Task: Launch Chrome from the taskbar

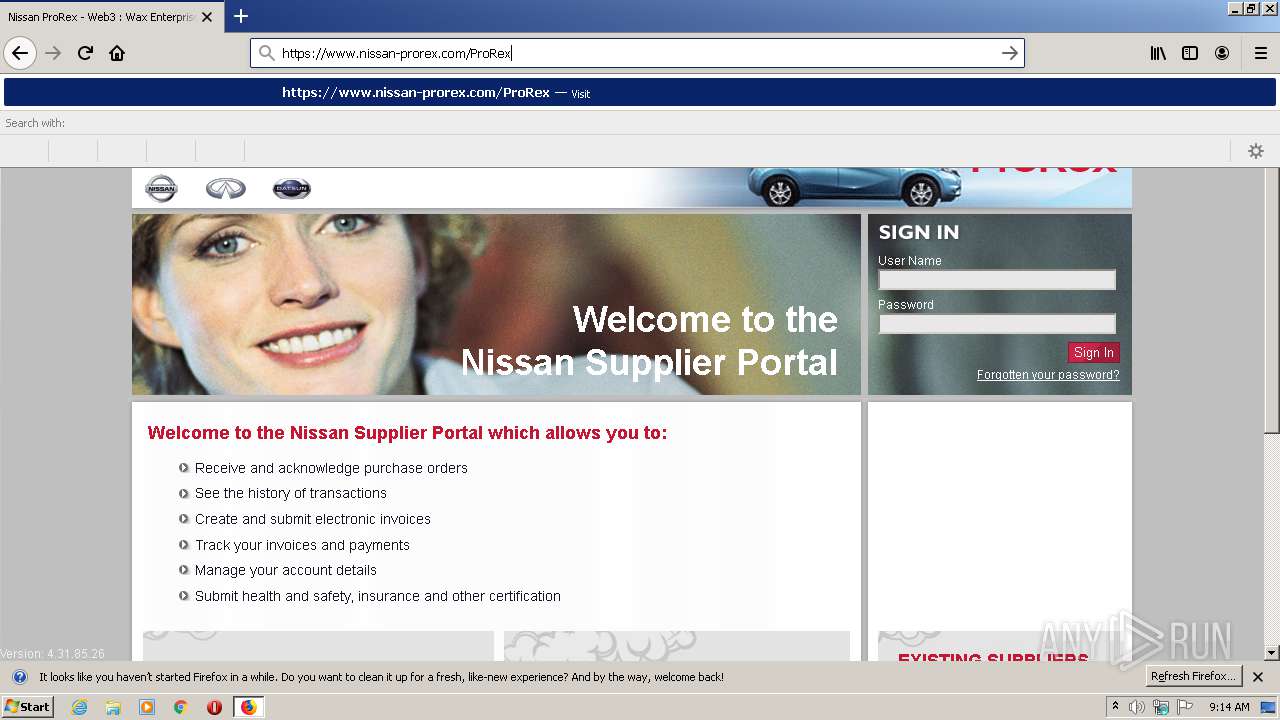Action: [x=181, y=707]
